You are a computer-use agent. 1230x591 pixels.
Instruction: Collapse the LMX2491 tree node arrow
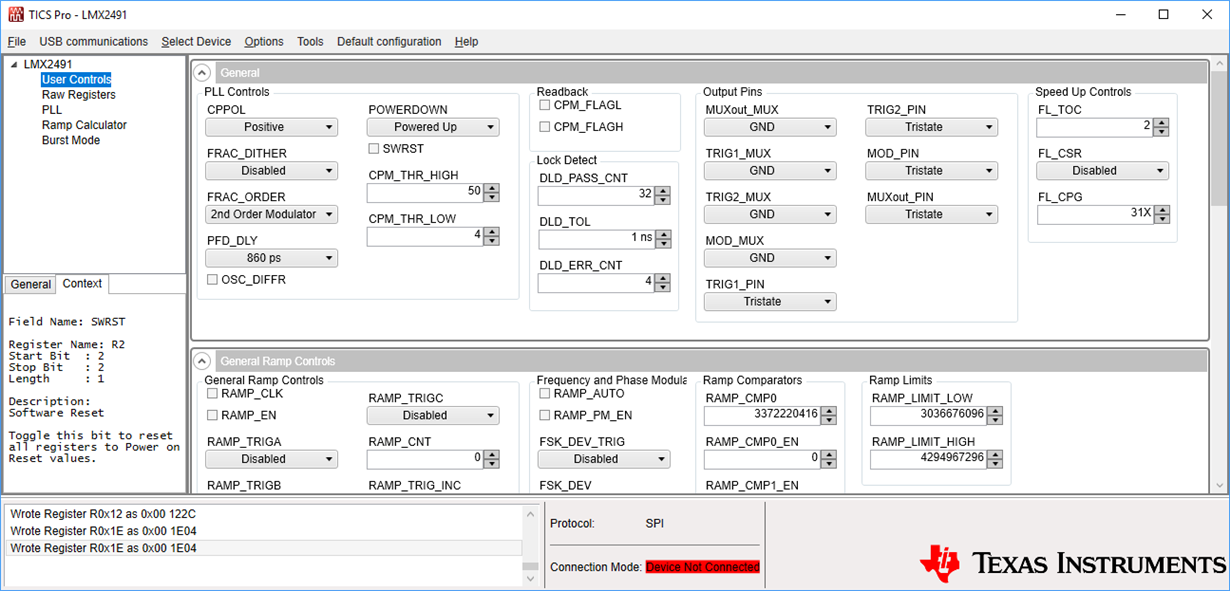tap(14, 65)
